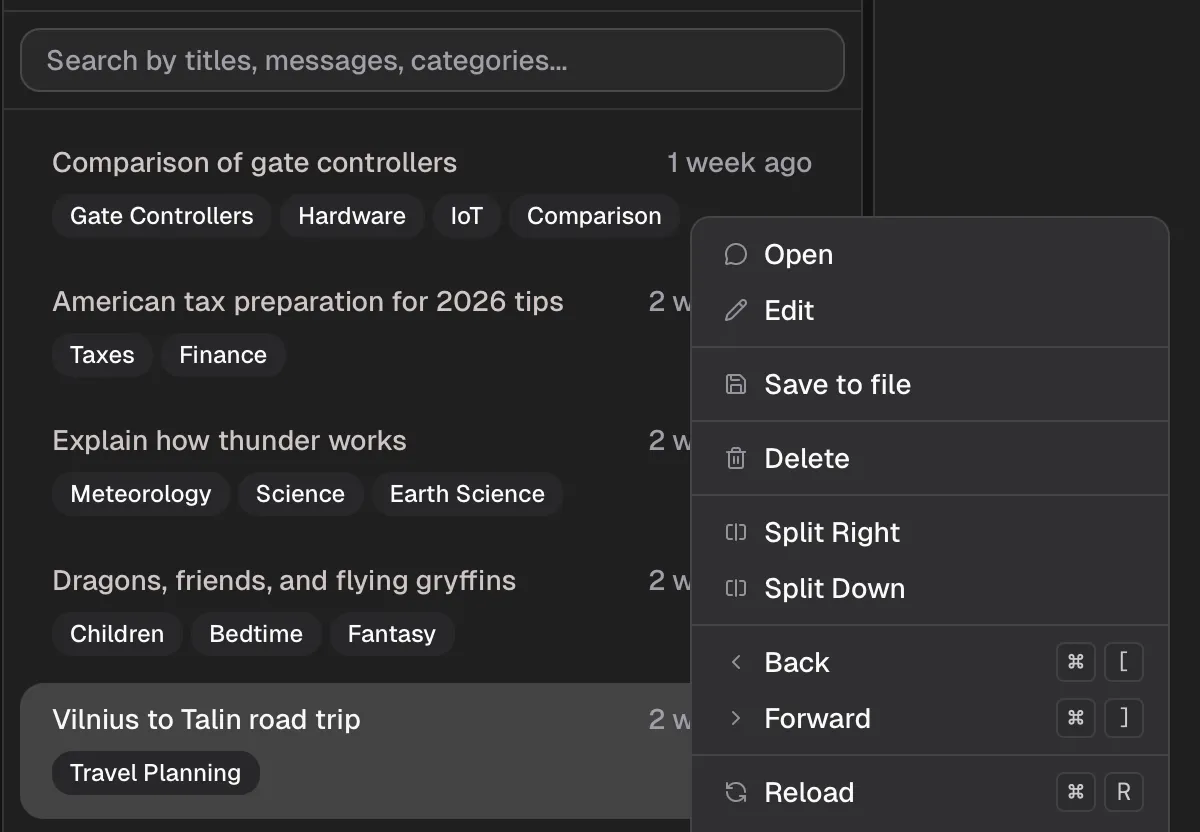Click the Earth Science tag

[467, 494]
